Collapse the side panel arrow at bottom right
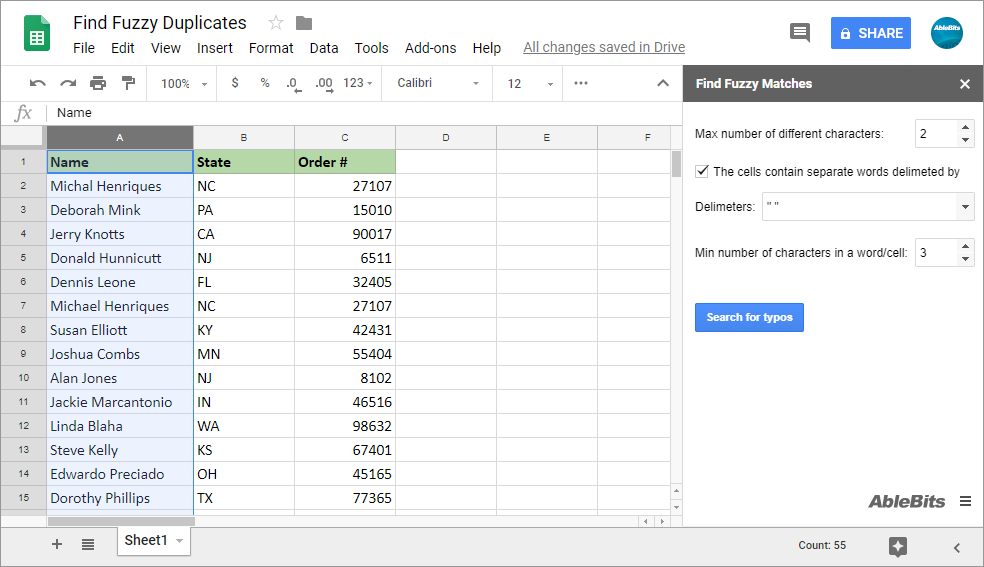Screen dimensions: 984x567 [956, 548]
